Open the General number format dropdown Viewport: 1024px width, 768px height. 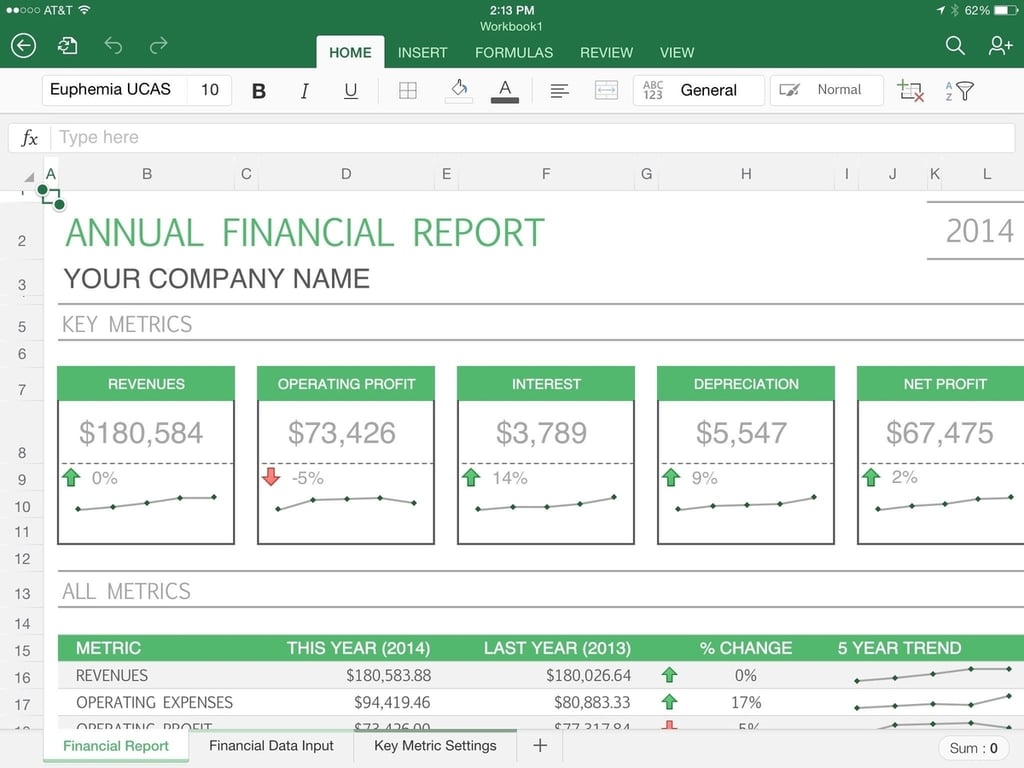click(699, 90)
